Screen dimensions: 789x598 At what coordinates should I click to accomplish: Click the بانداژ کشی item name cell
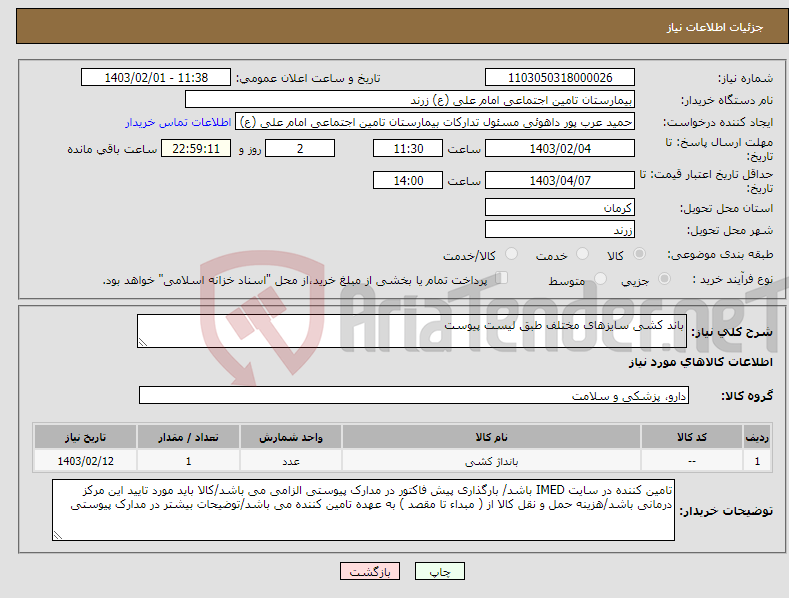tap(491, 461)
